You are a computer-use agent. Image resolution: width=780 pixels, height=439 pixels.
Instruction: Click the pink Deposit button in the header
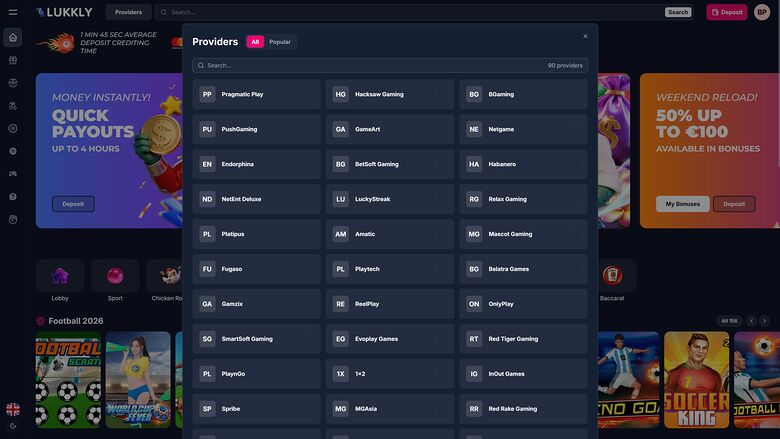pyautogui.click(x=727, y=12)
